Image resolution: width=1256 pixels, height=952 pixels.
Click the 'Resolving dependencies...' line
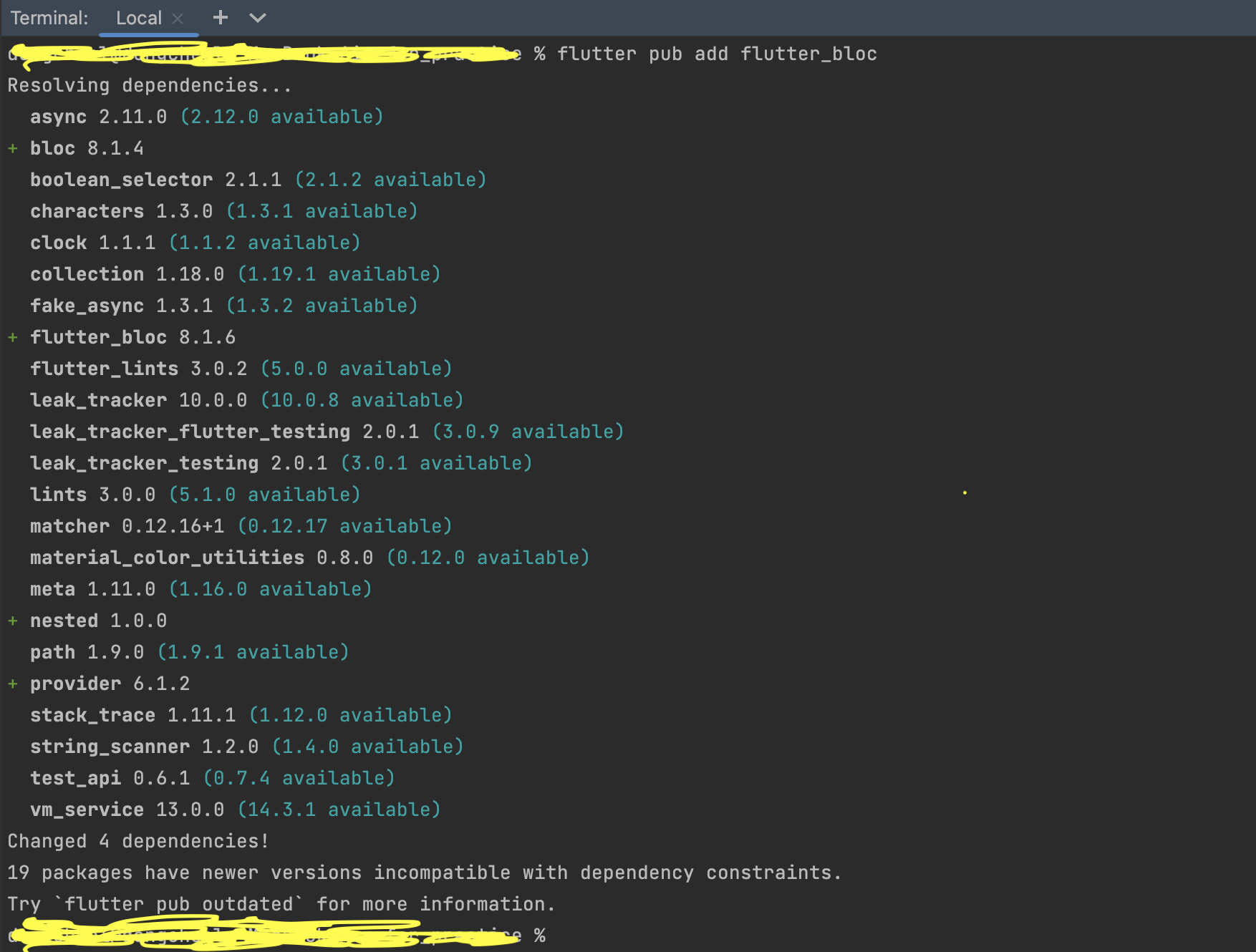150,85
